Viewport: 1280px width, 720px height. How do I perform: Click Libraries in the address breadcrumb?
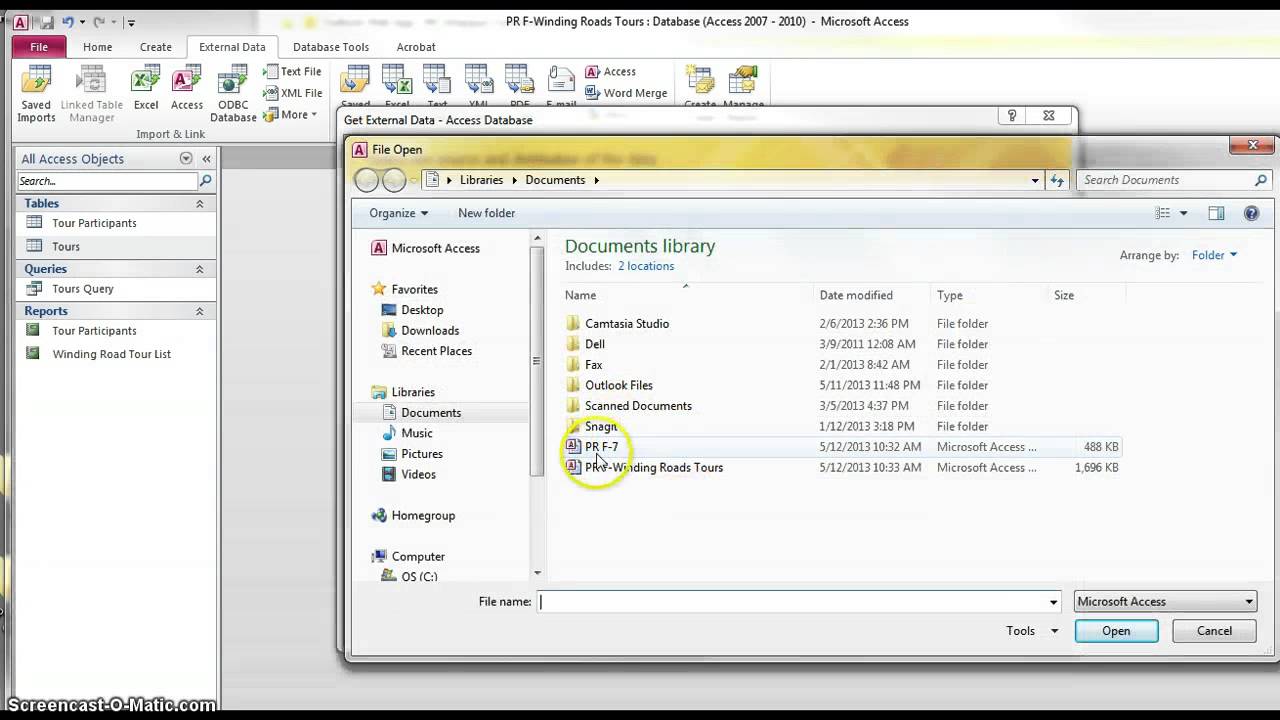[481, 180]
